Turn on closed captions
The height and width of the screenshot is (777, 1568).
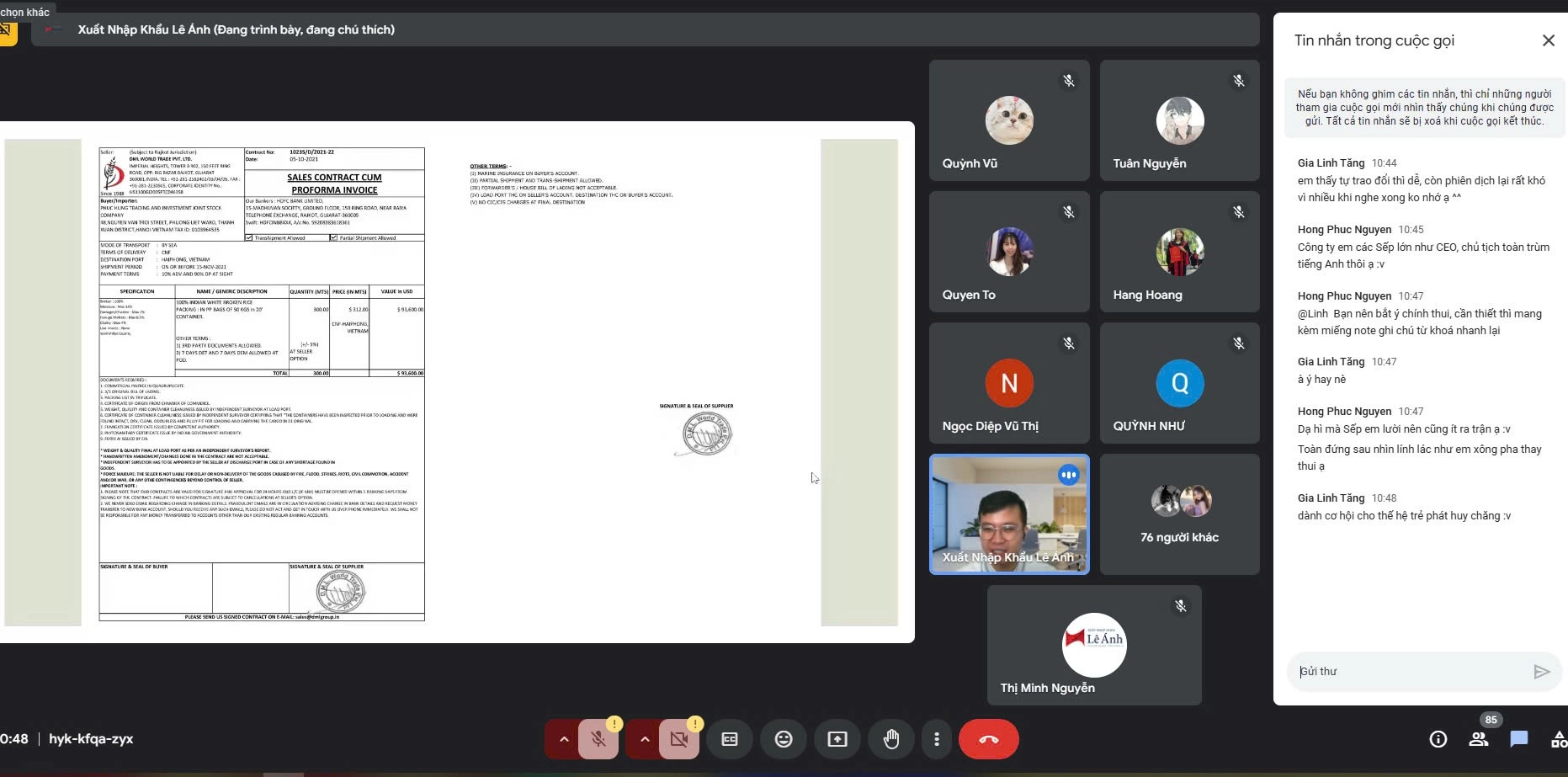tap(730, 739)
